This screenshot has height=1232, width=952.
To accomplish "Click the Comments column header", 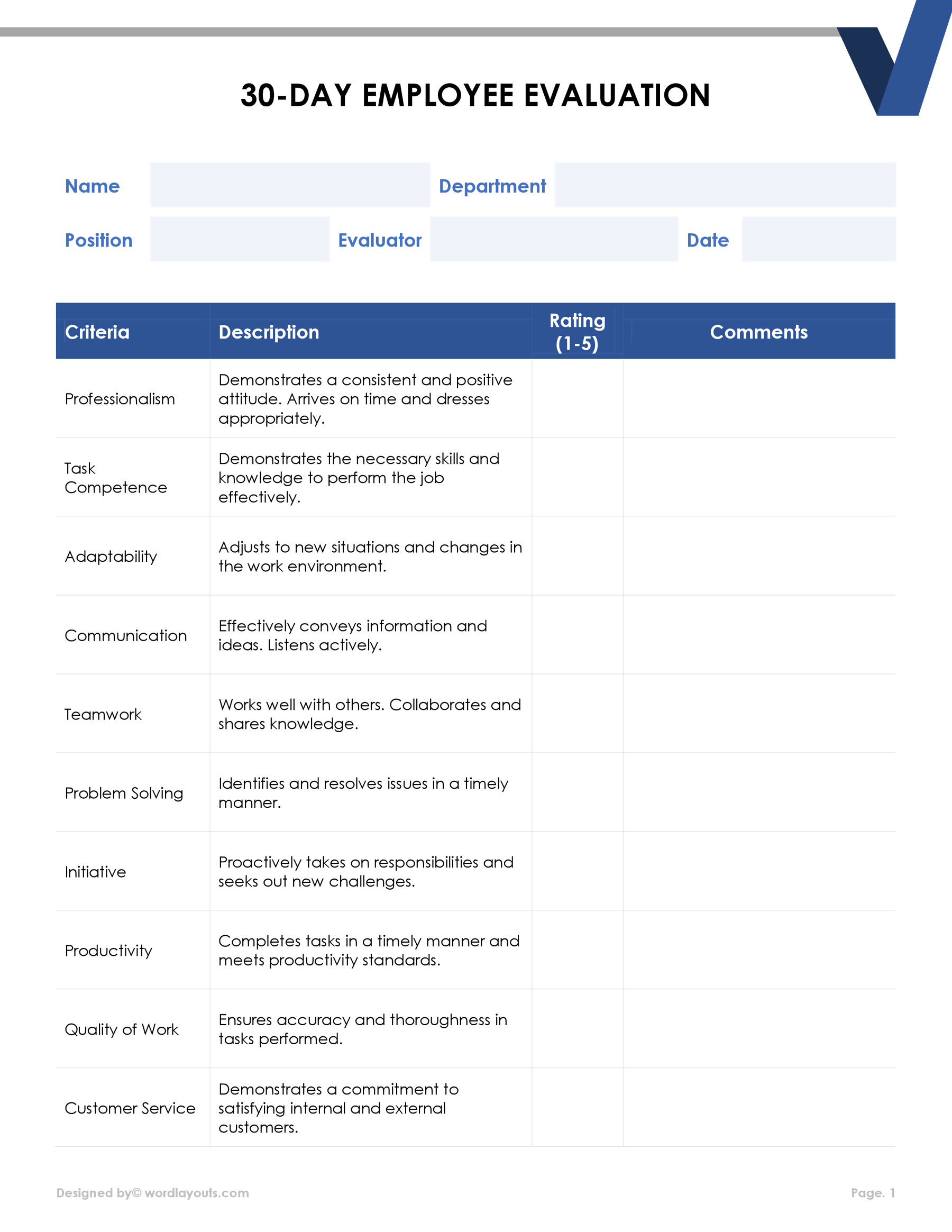I will [x=758, y=332].
